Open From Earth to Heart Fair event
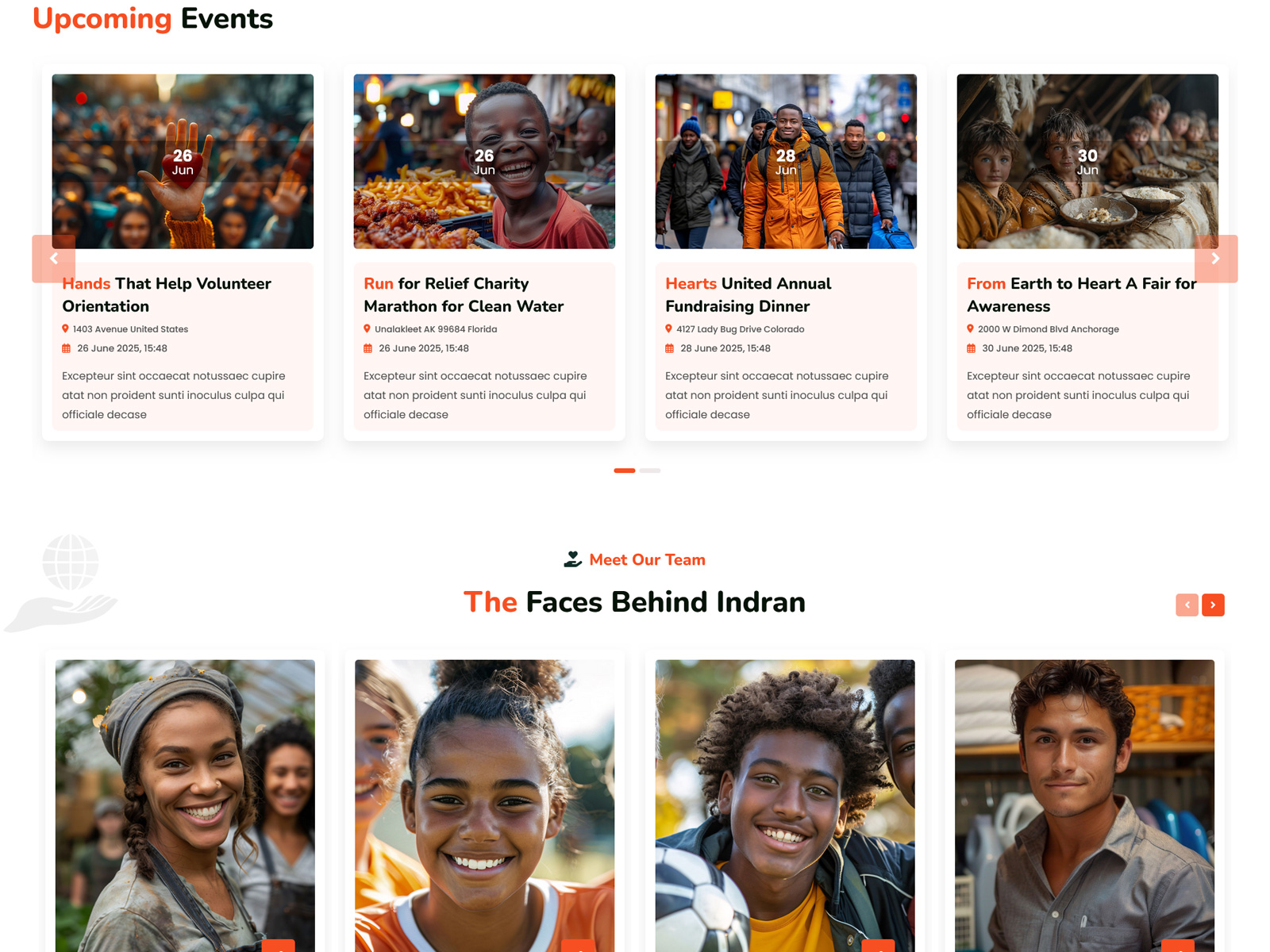1270x952 pixels. (1081, 294)
